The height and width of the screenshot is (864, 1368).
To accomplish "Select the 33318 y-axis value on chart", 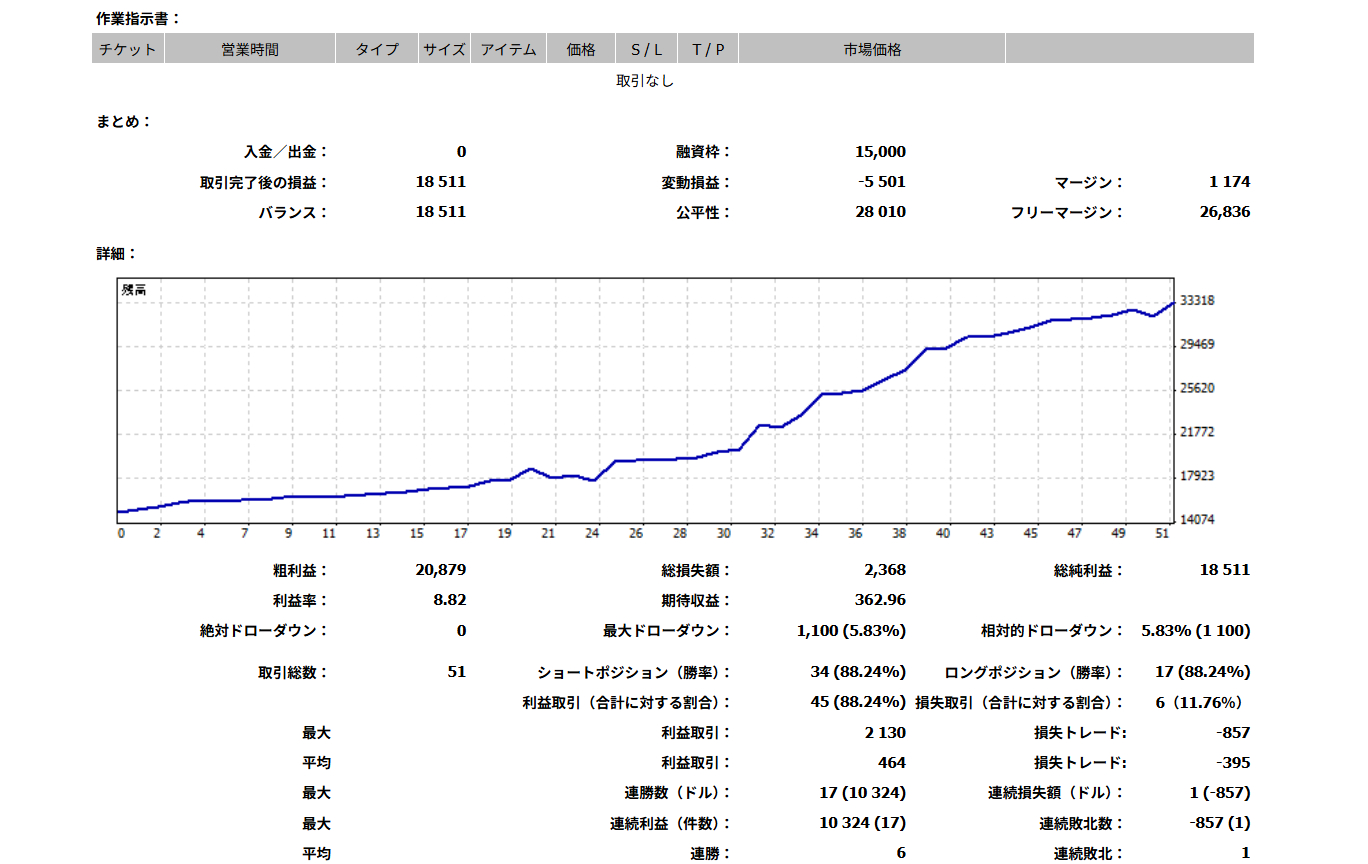I will click(1197, 300).
